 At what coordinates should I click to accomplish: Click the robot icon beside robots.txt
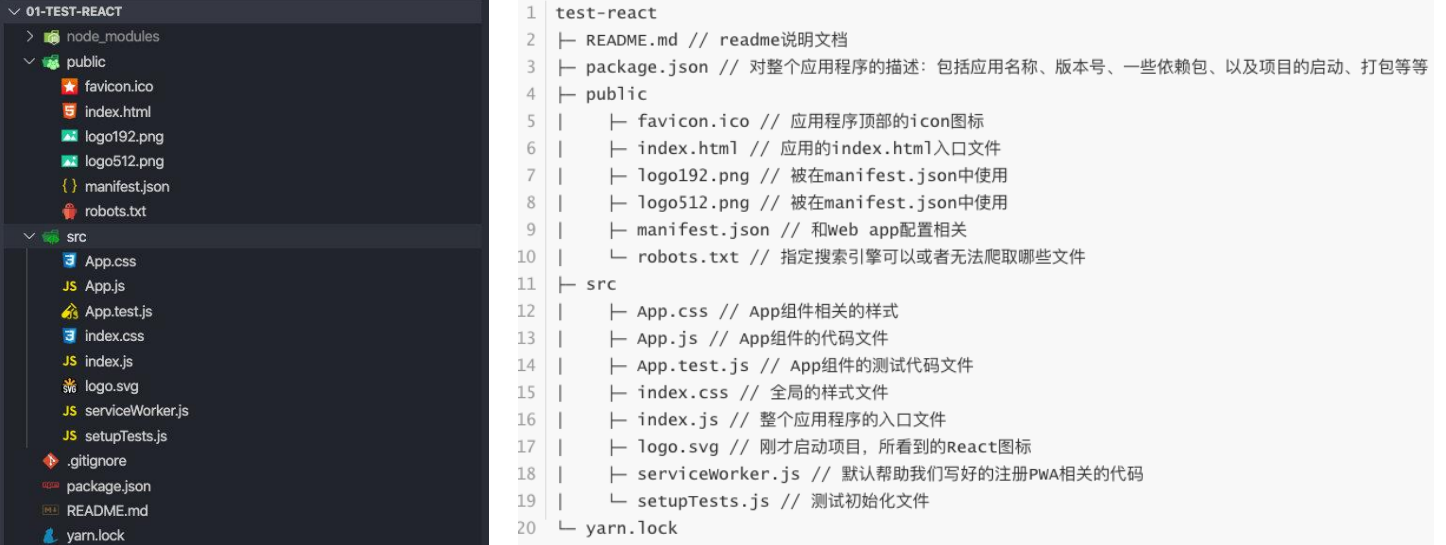point(69,212)
